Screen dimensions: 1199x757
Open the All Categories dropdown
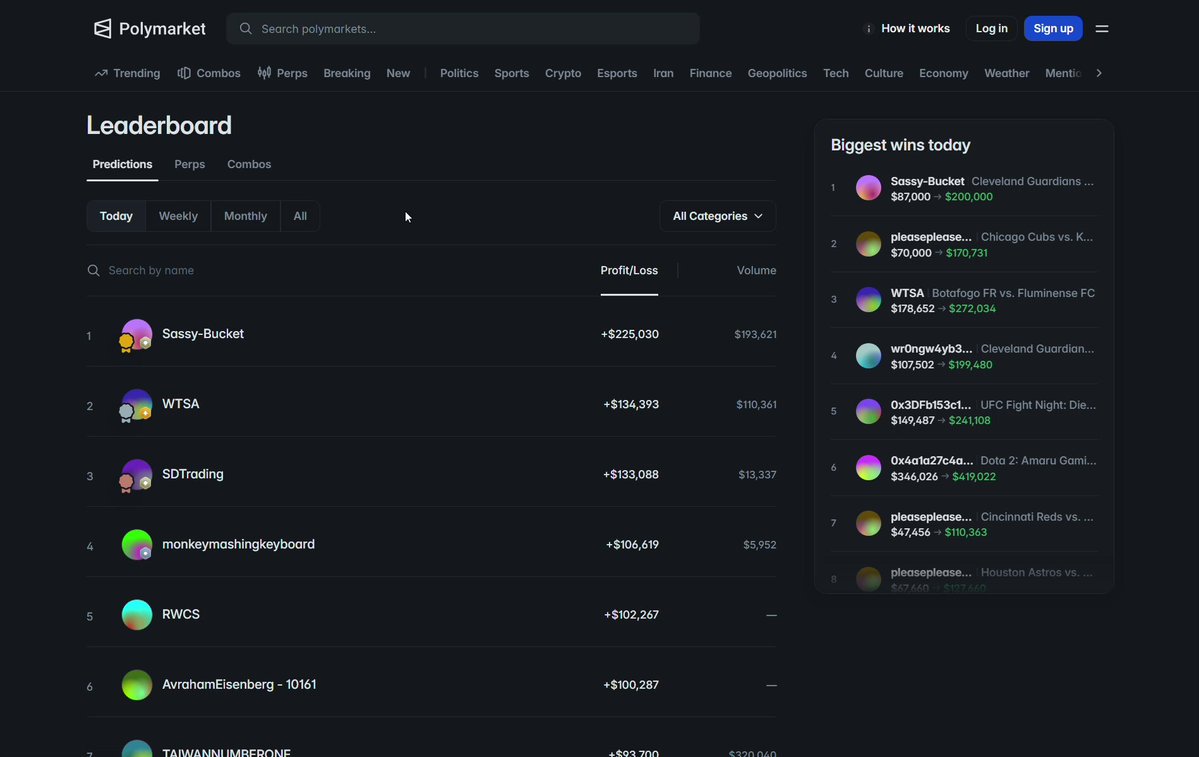pyautogui.click(x=717, y=216)
